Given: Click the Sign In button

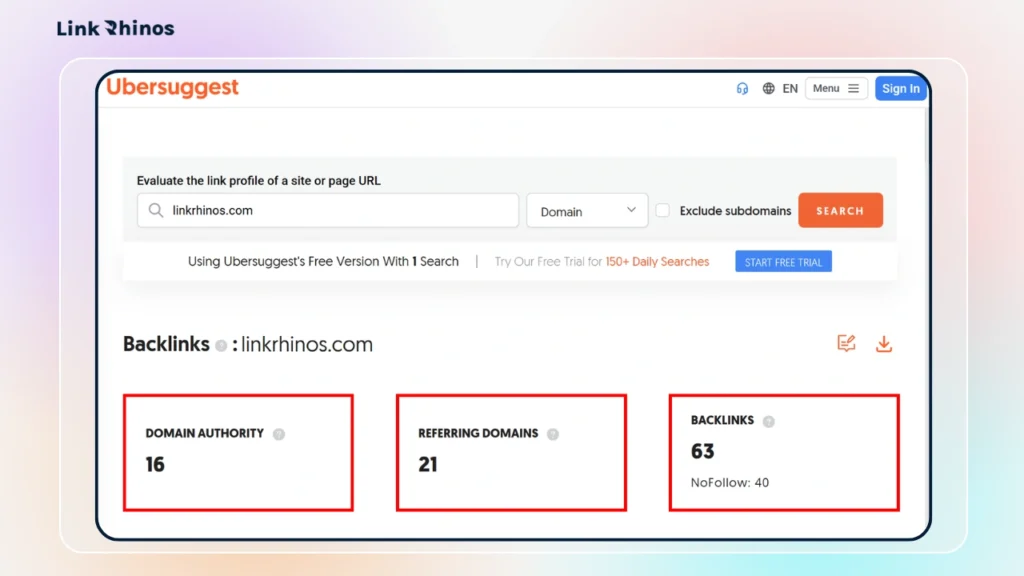Looking at the screenshot, I should click(901, 88).
